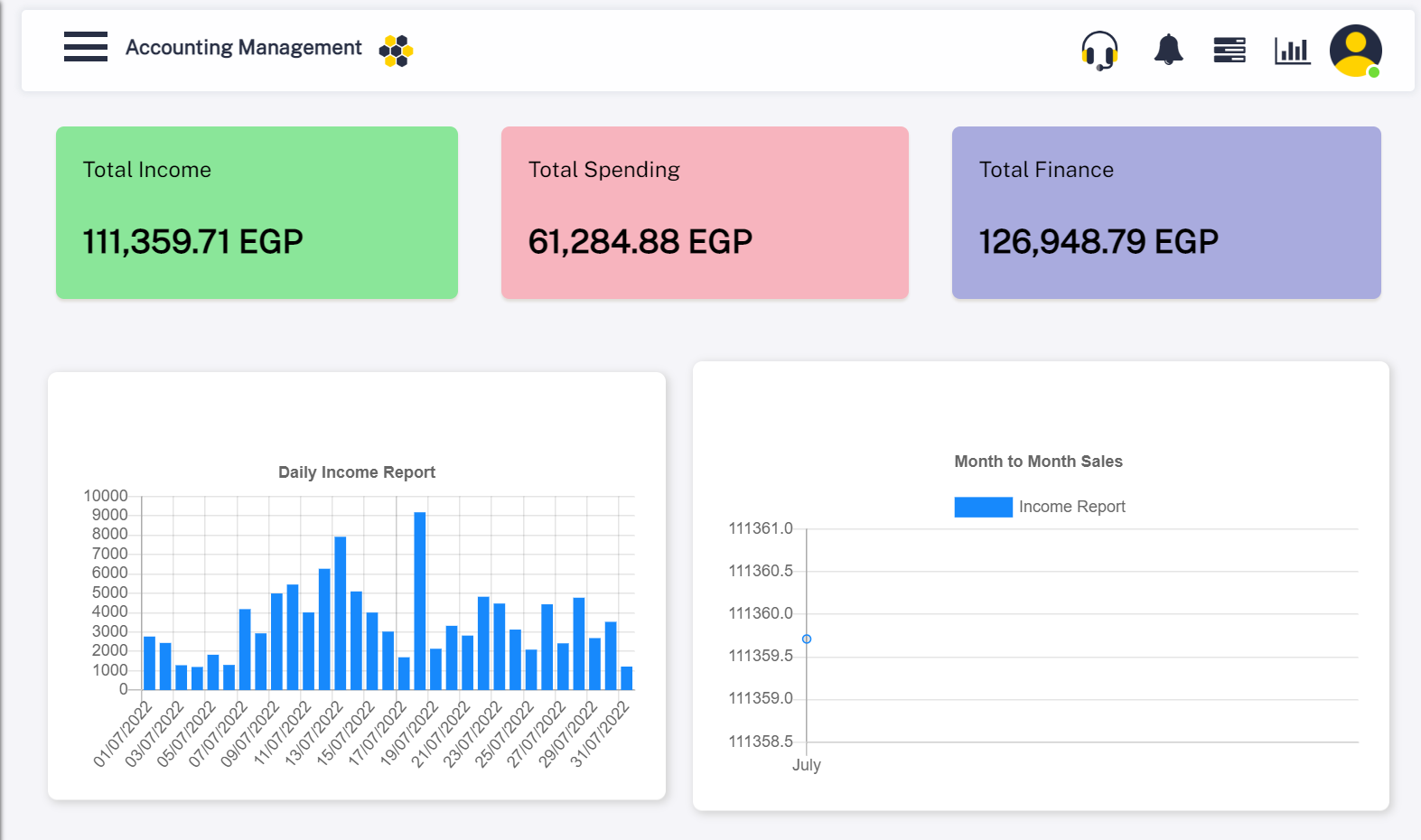Click the tallest bar in Daily Income

[x=420, y=601]
